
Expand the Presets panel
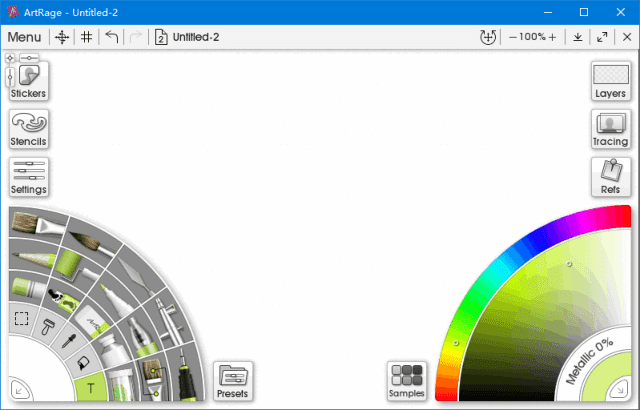point(232,381)
